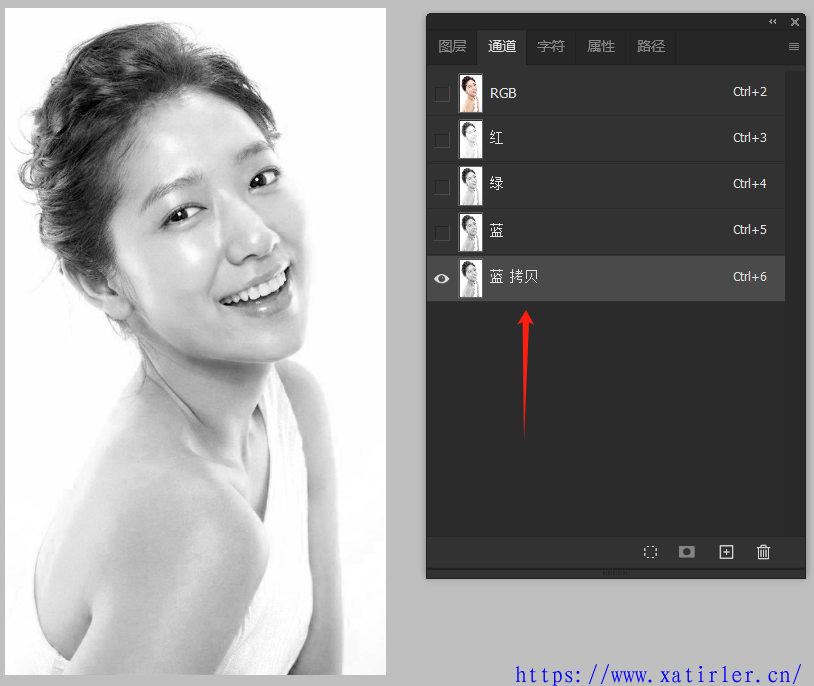The width and height of the screenshot is (814, 686).
Task: Open the panel options menu icon
Action: (x=794, y=47)
